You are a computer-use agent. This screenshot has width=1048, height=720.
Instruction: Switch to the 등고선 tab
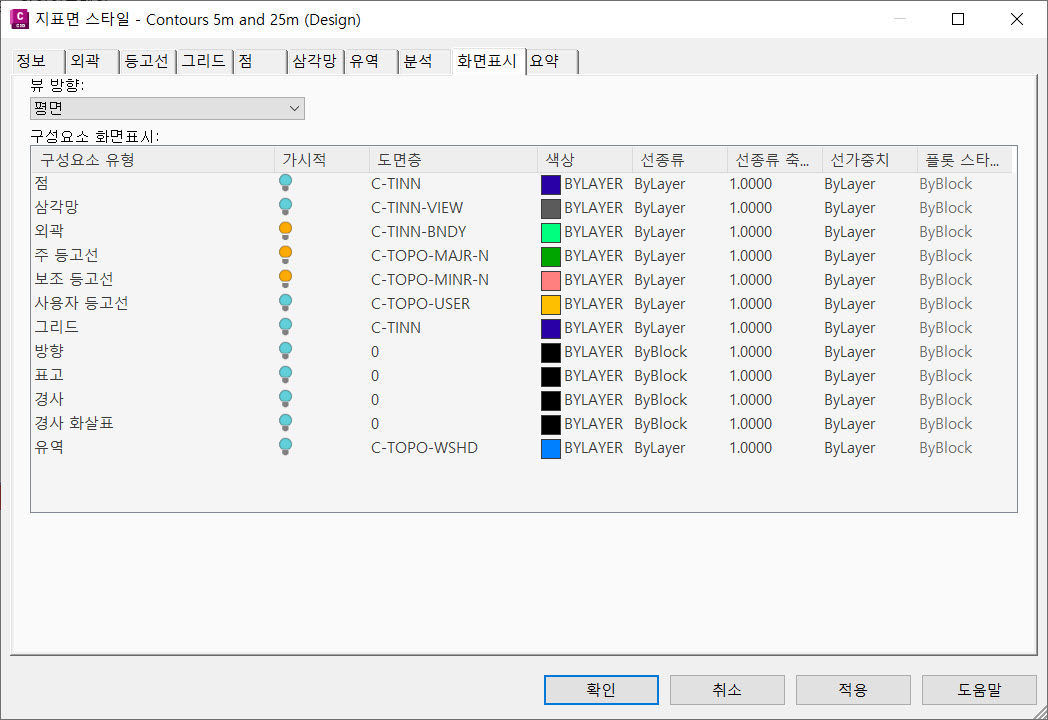click(x=147, y=62)
